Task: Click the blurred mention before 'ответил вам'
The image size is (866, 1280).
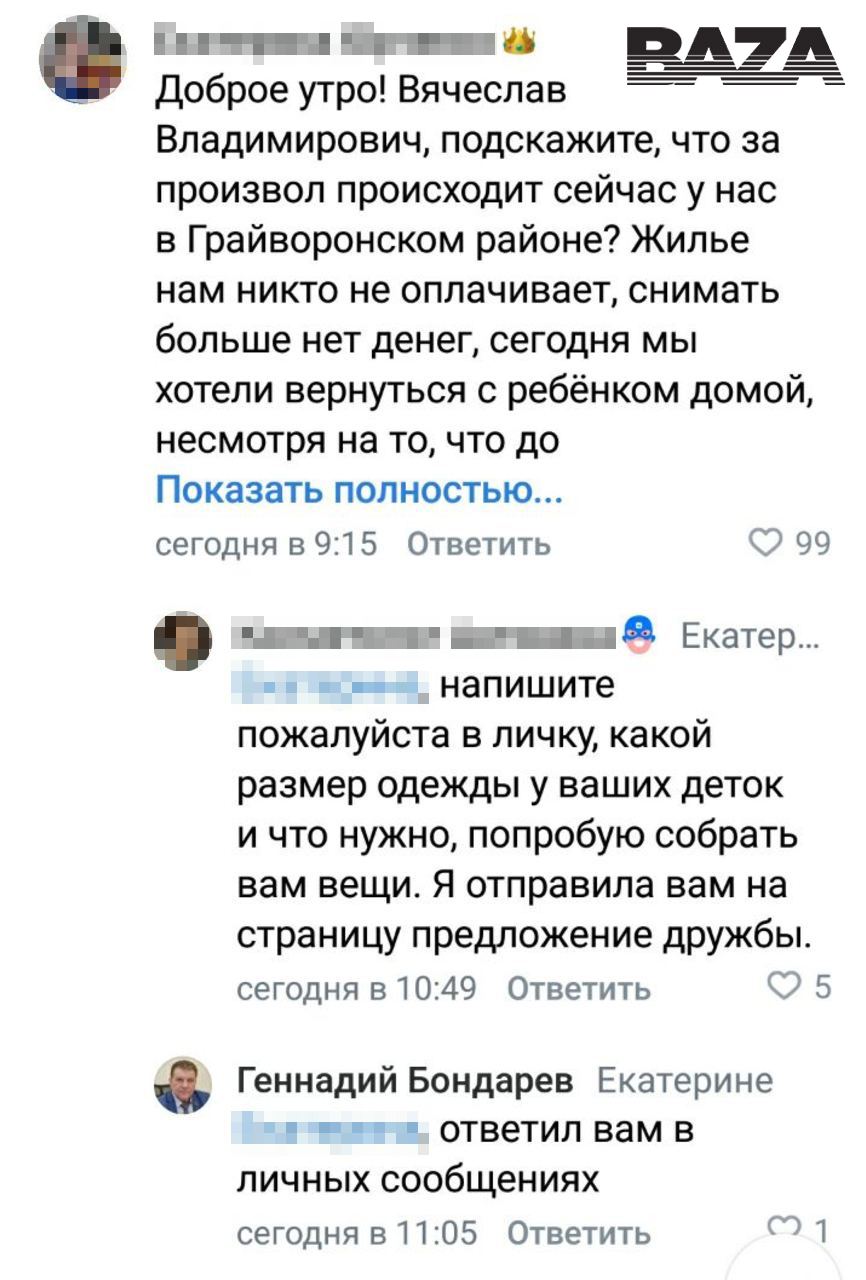Action: (329, 1131)
